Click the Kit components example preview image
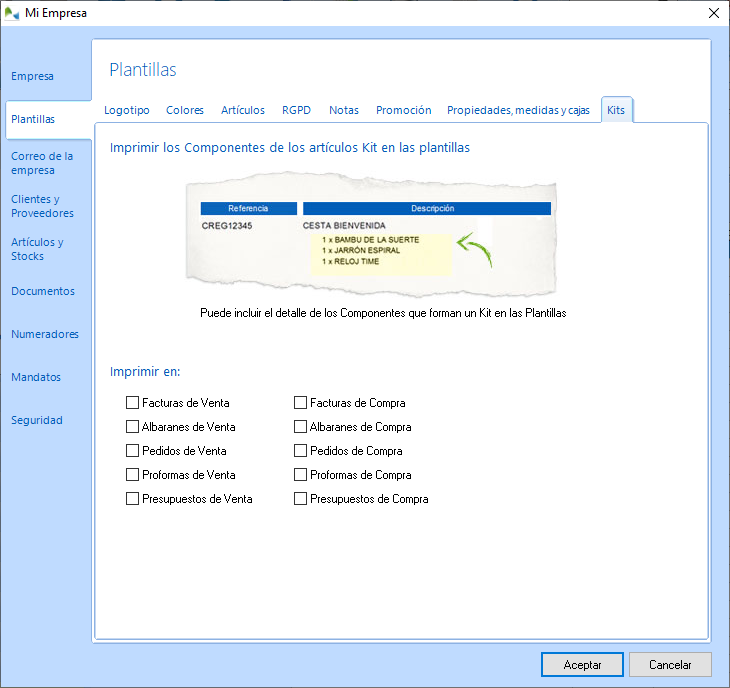This screenshot has height=688, width=730. [374, 239]
